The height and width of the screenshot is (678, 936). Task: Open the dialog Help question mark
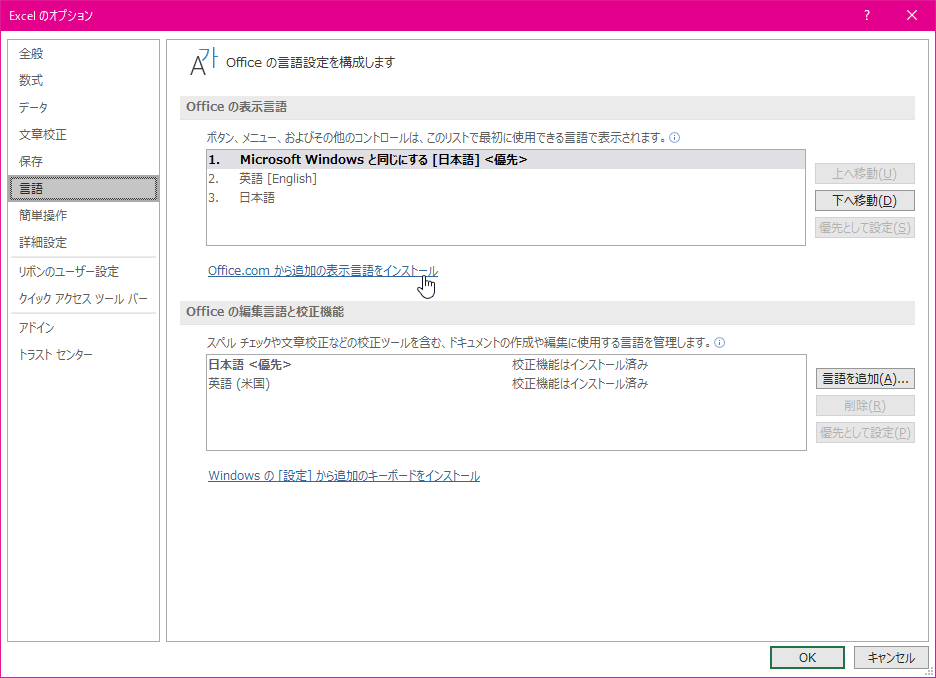point(867,16)
